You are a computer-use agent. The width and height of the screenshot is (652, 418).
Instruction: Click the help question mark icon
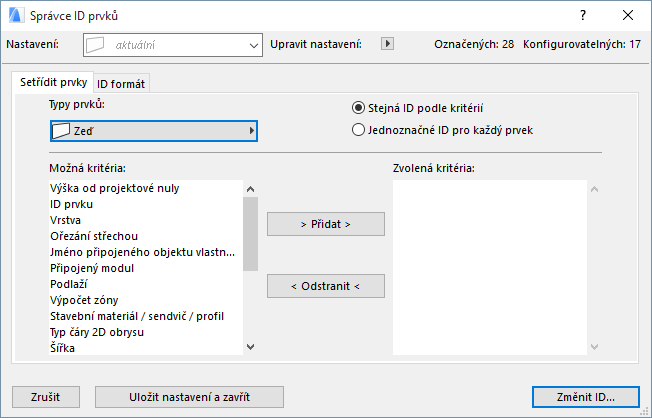(583, 16)
